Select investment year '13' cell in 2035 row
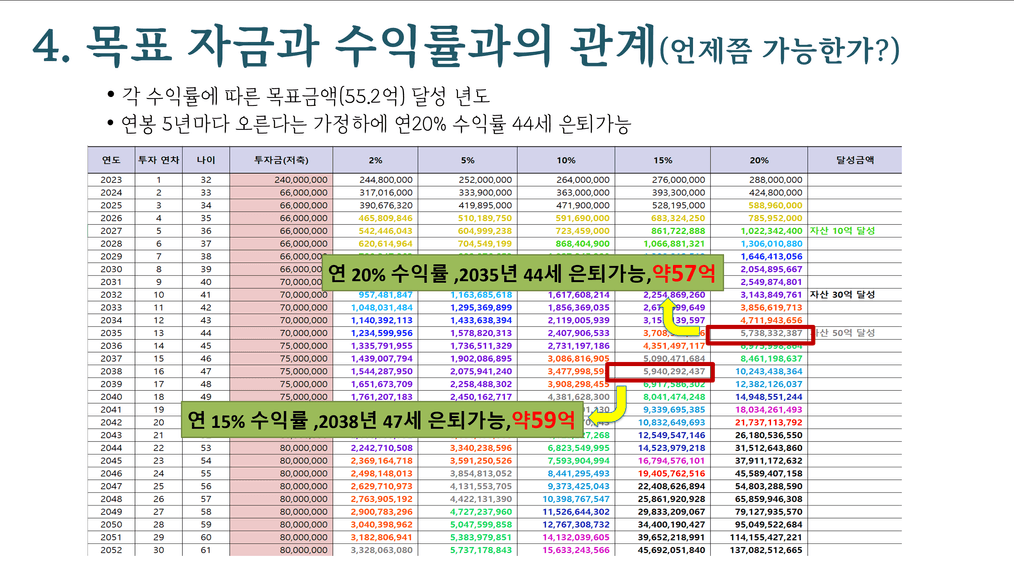Screen dimensions: 1014x568 click(x=158, y=333)
